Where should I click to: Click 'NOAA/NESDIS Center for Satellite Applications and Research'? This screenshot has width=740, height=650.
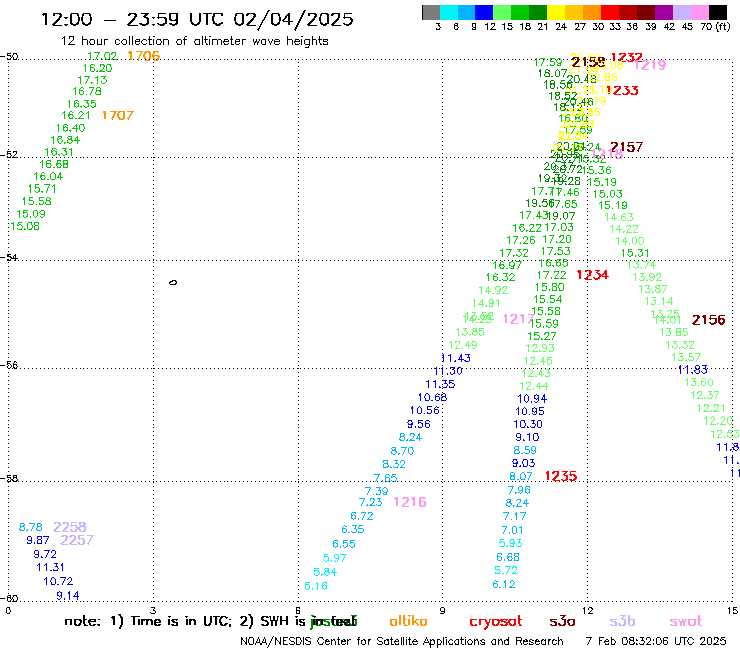pos(402,641)
